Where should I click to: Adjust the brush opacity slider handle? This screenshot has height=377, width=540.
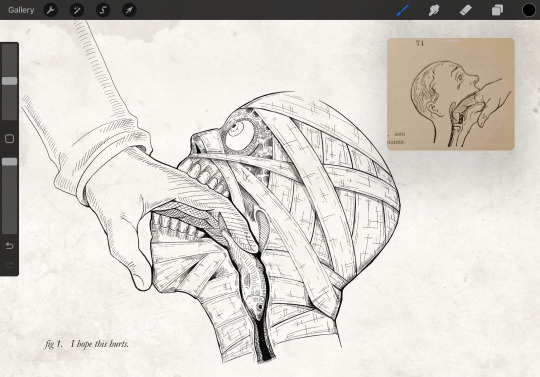tap(10, 162)
